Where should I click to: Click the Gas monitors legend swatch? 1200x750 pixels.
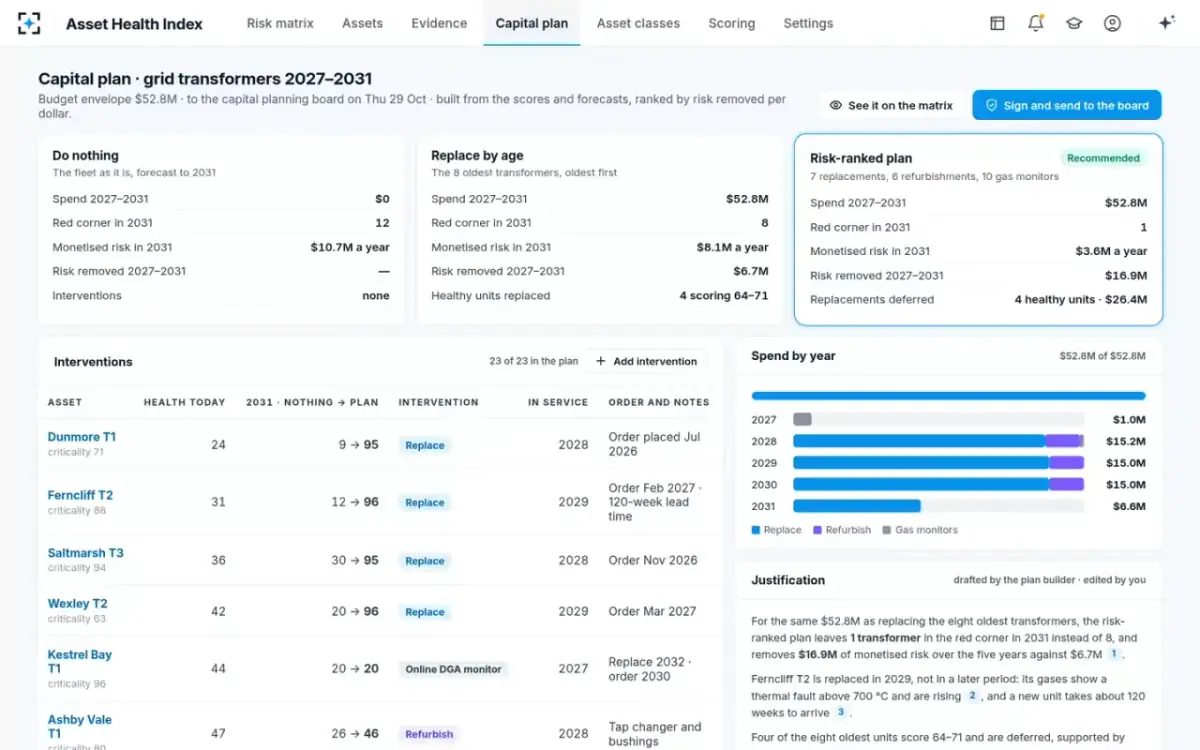pyautogui.click(x=886, y=530)
